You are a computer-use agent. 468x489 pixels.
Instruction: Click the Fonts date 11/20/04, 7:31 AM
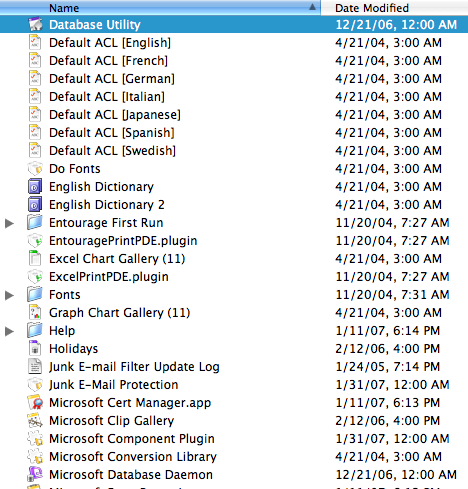(x=392, y=295)
